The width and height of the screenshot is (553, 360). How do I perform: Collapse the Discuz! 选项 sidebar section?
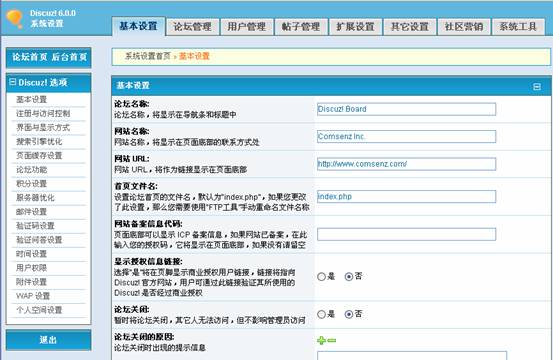click(x=12, y=82)
